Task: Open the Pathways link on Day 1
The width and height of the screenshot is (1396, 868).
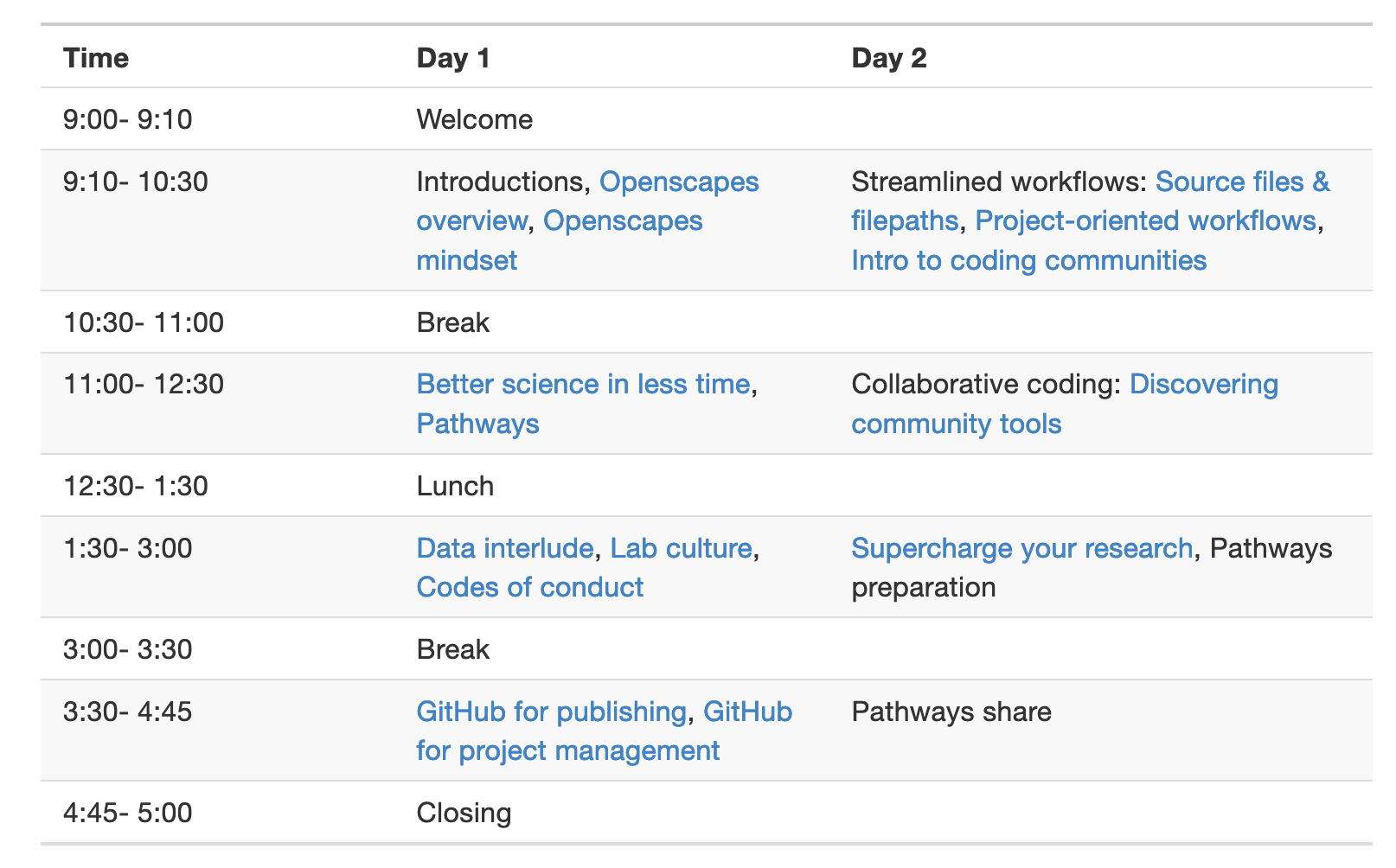Action: point(477,424)
